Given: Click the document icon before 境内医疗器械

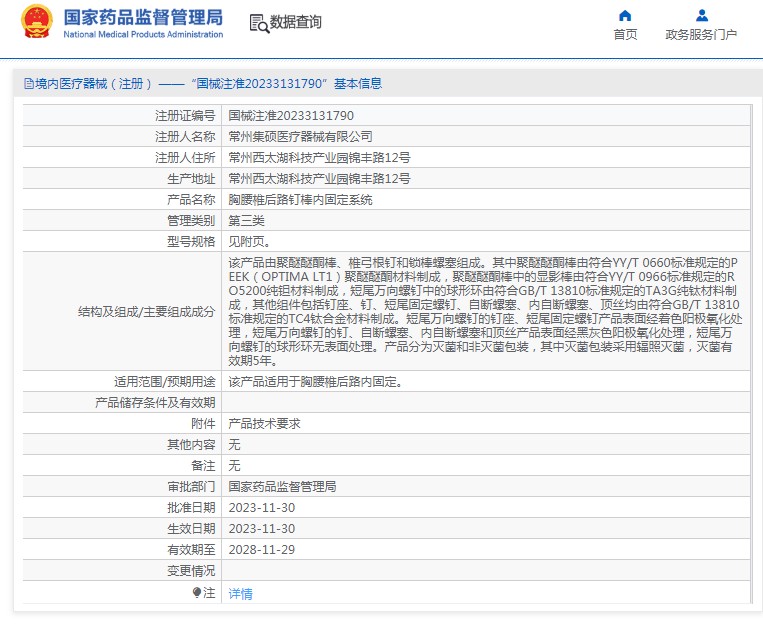Looking at the screenshot, I should [29, 84].
